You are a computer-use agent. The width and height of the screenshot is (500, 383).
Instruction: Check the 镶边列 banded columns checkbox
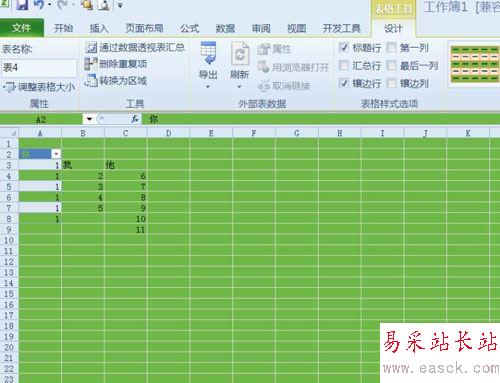click(391, 83)
